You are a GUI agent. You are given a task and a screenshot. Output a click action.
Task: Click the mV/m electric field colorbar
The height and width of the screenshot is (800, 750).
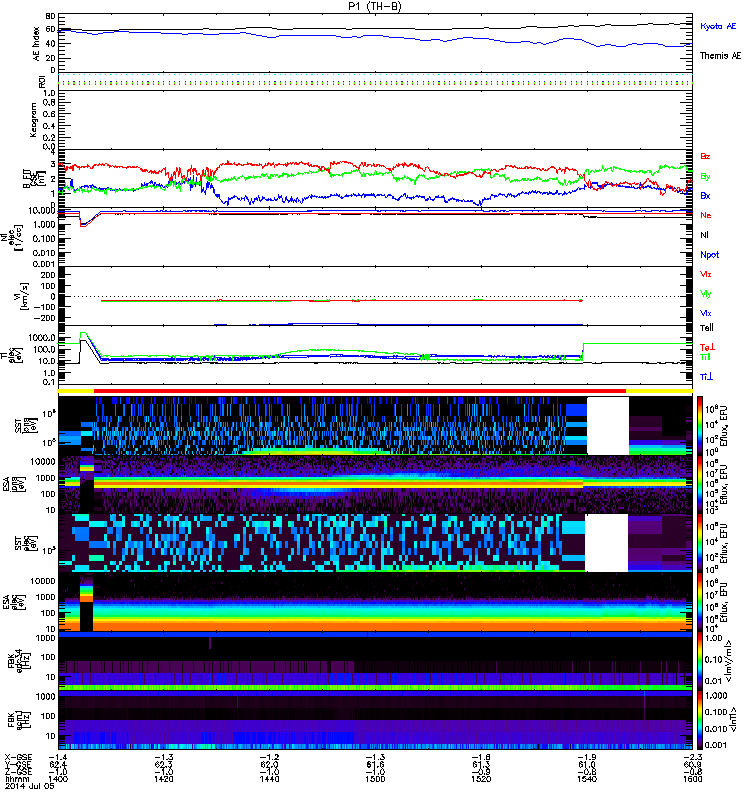tap(700, 661)
